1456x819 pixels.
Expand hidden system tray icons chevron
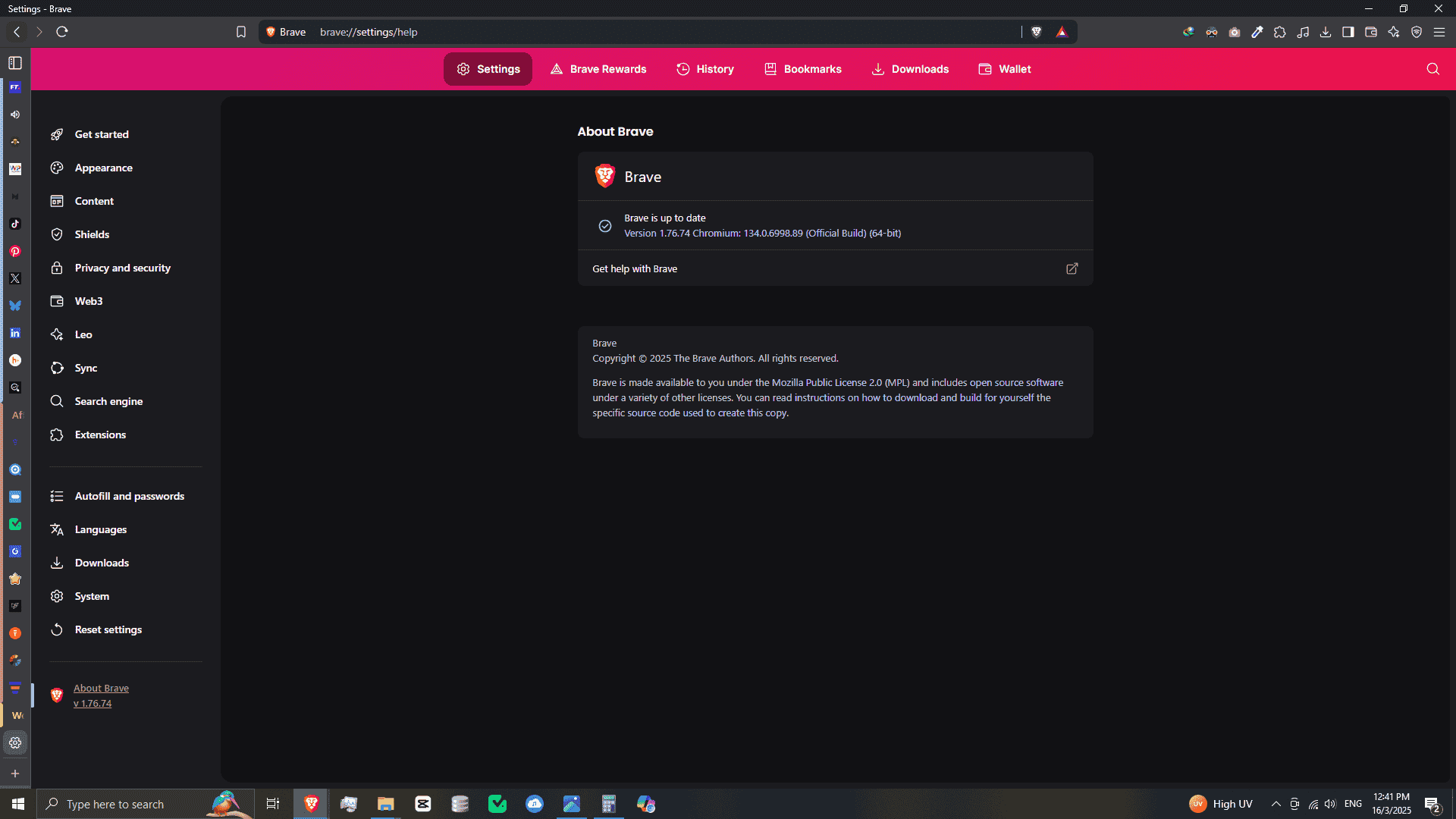coord(1276,804)
